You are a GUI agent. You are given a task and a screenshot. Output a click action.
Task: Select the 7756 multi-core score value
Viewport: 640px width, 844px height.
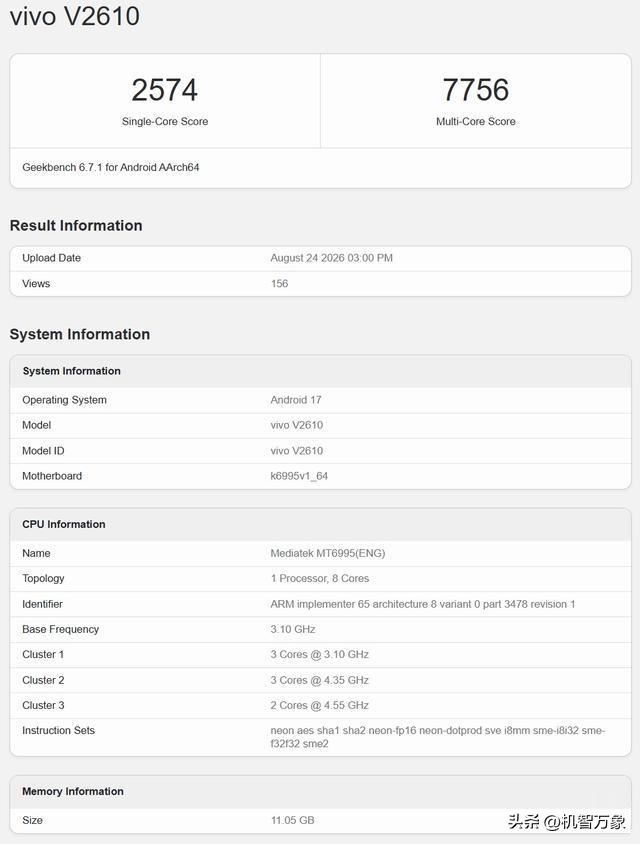(476, 90)
